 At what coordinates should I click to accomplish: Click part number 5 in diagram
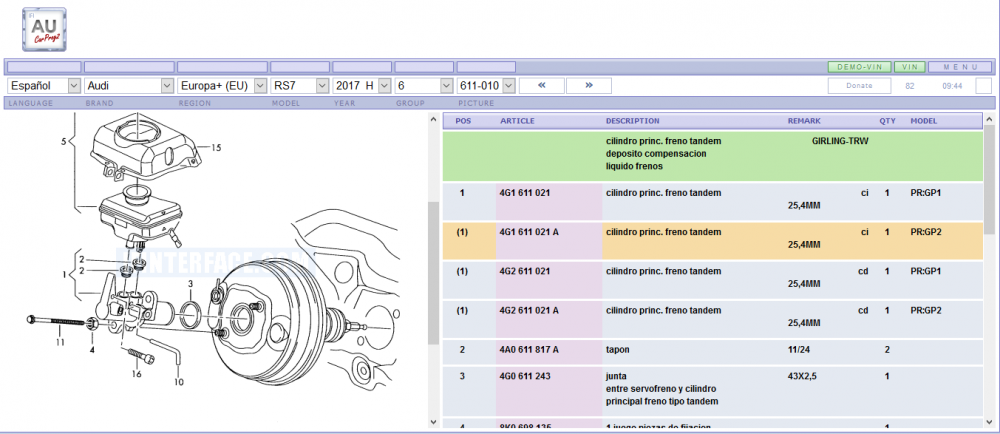[63, 141]
